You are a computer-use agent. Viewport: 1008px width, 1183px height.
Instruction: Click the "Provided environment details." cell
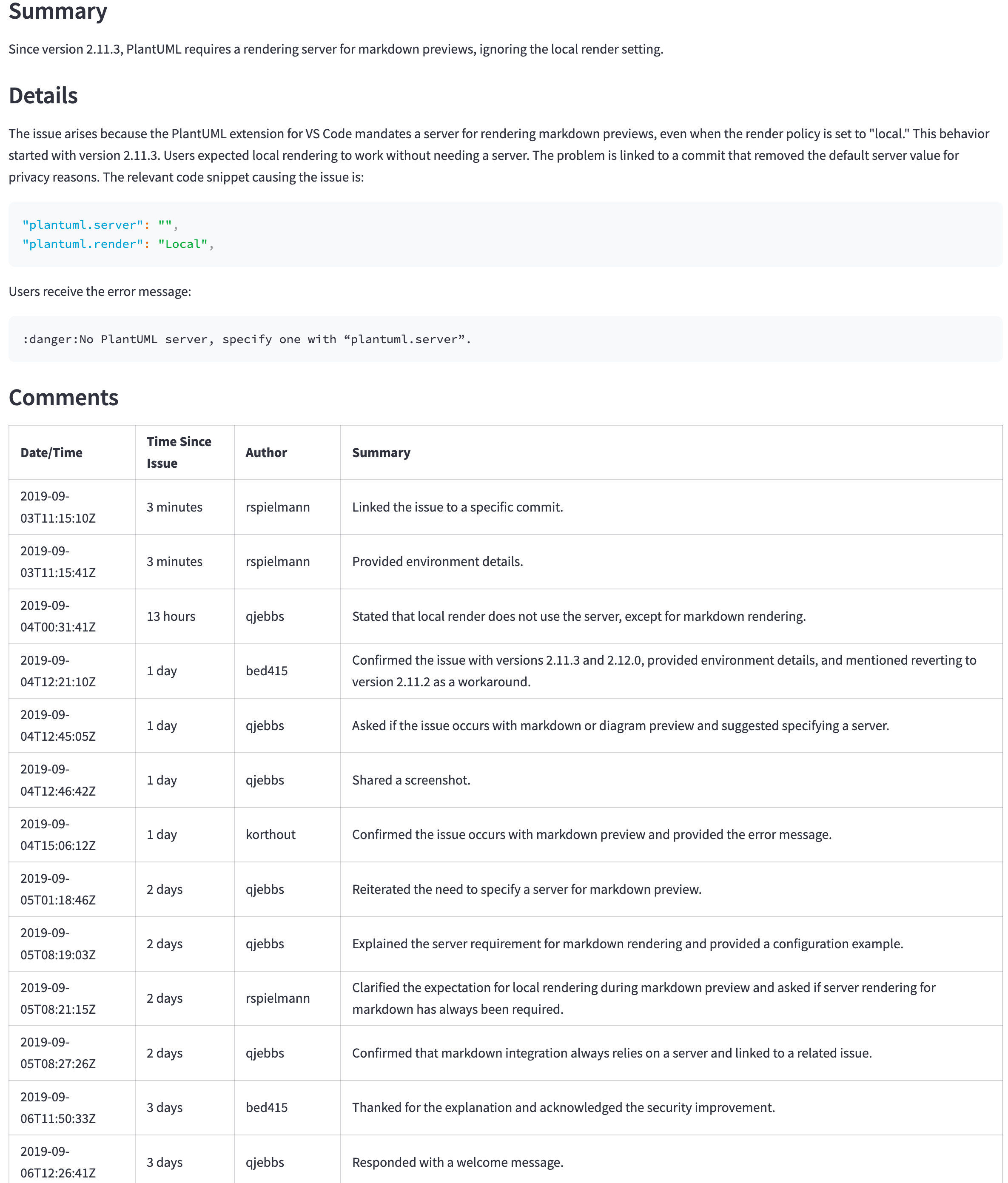[438, 561]
